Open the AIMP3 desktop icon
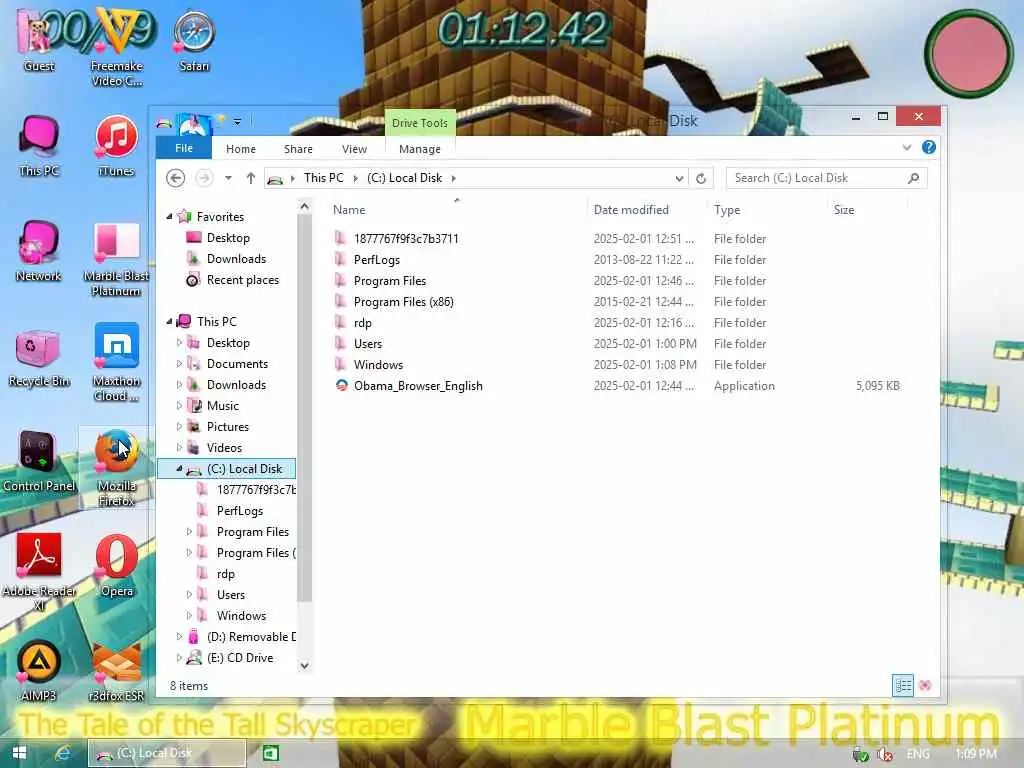This screenshot has height=768, width=1024. coord(39,671)
